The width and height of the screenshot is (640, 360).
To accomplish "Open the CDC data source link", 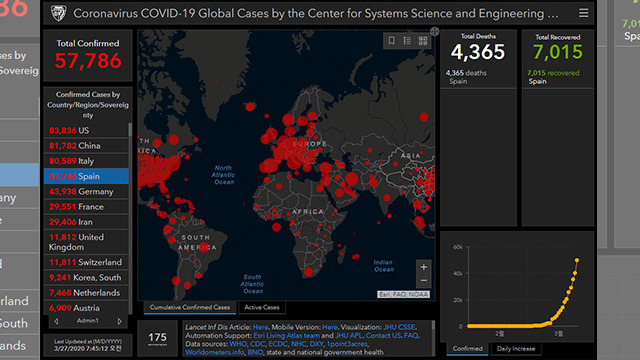I will coord(257,344).
